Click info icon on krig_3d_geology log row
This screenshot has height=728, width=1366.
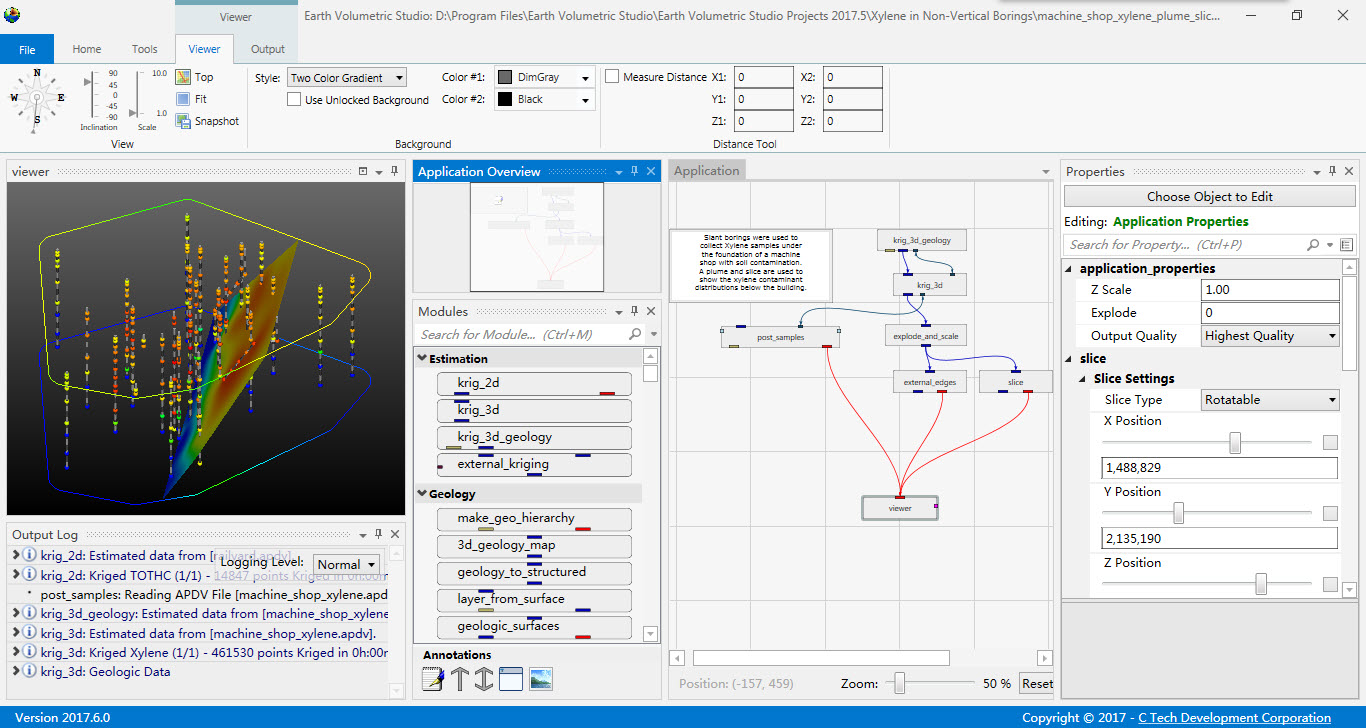30,613
